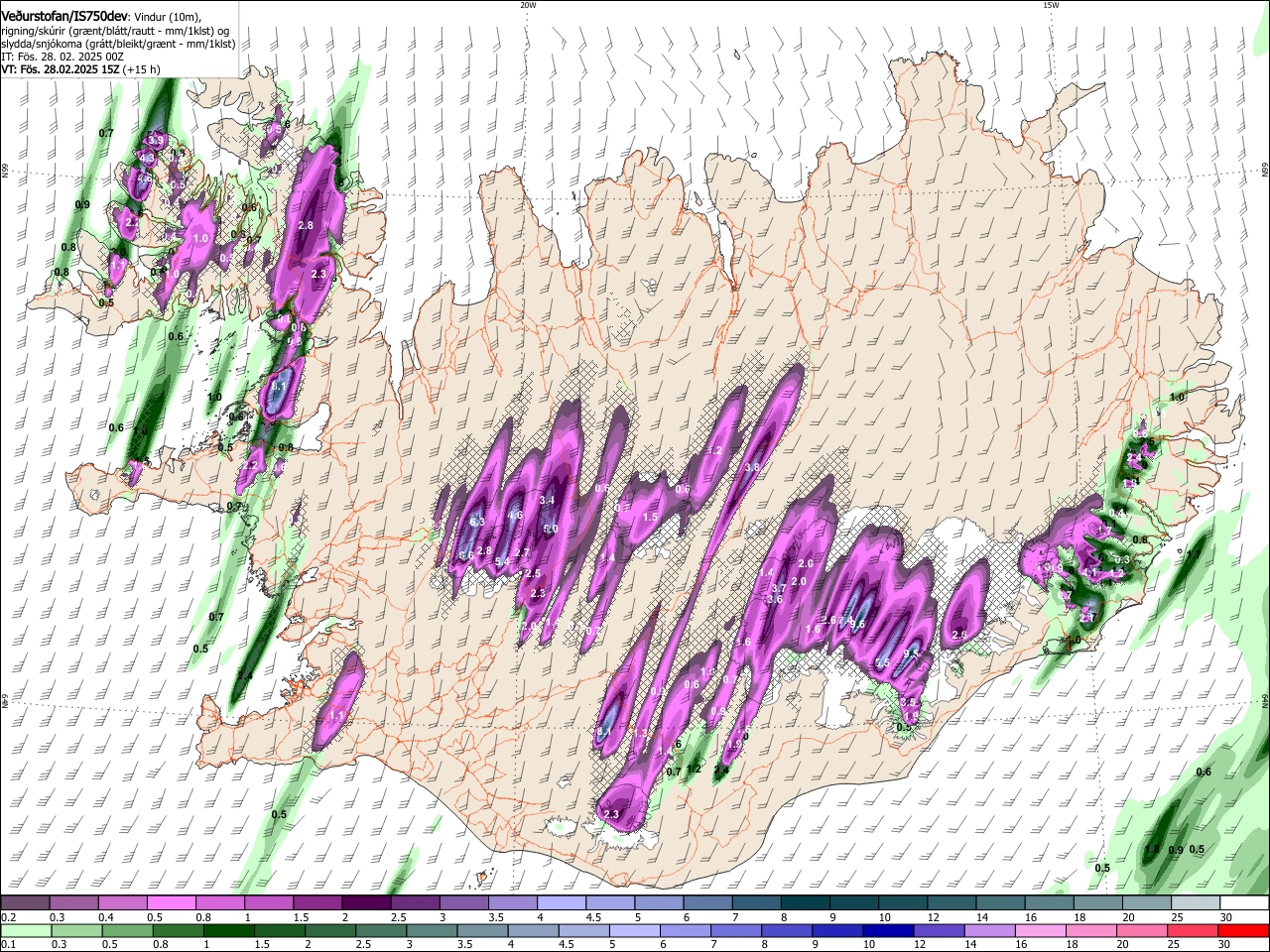
Task: Click the '0.2' label under the snow legend
Action: [7, 917]
